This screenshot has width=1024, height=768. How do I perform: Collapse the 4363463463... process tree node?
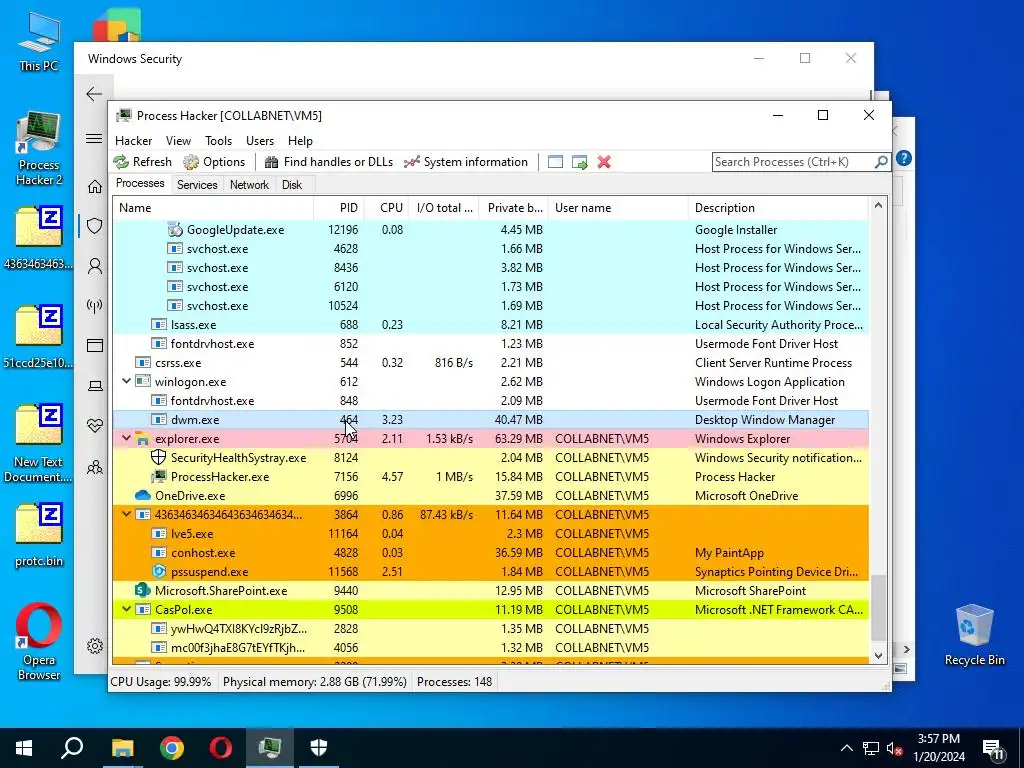[x=126, y=515]
